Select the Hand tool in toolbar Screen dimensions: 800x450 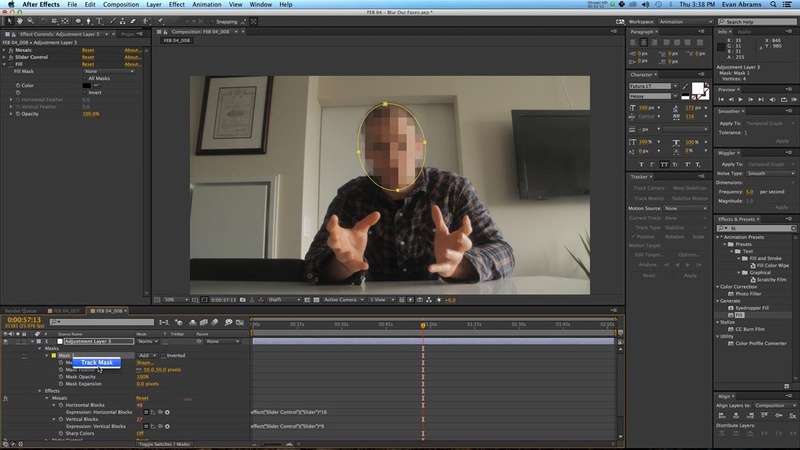pyautogui.click(x=21, y=21)
